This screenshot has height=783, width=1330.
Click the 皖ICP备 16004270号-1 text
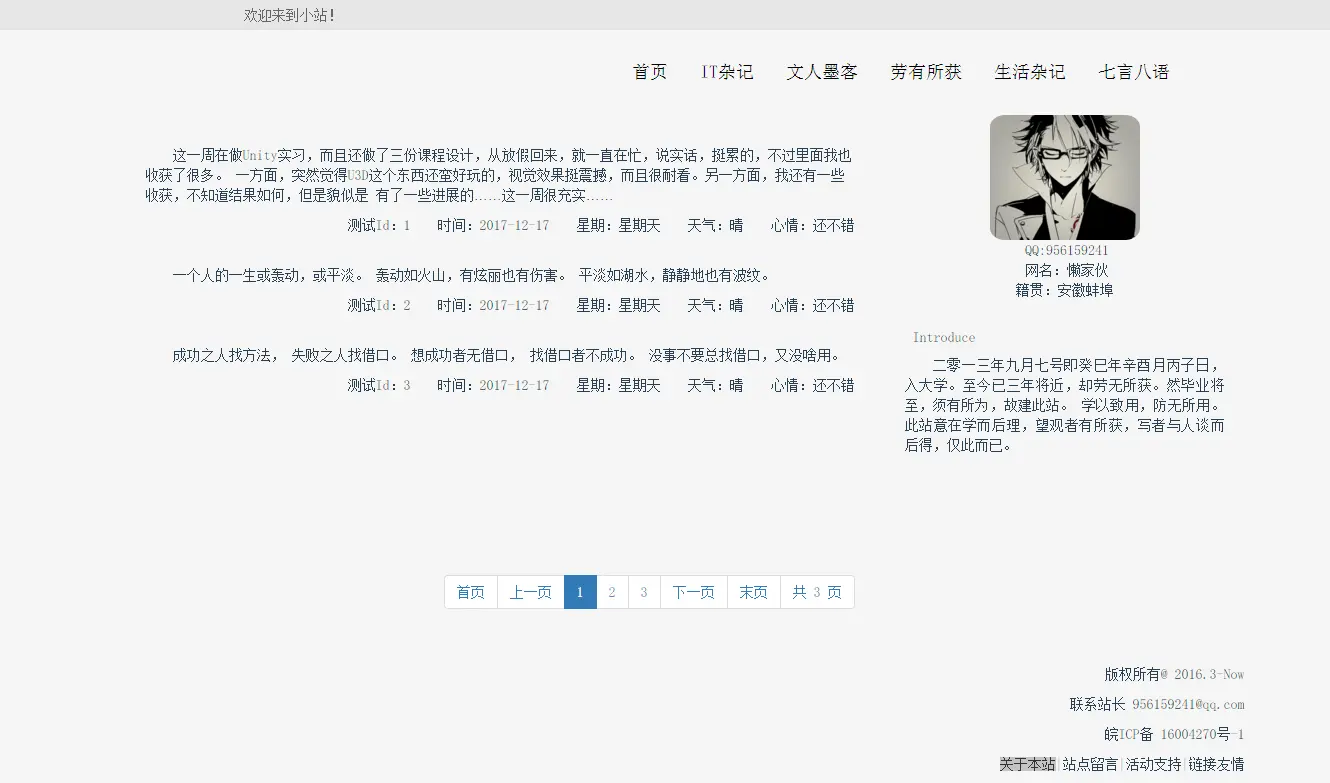pyautogui.click(x=1174, y=734)
